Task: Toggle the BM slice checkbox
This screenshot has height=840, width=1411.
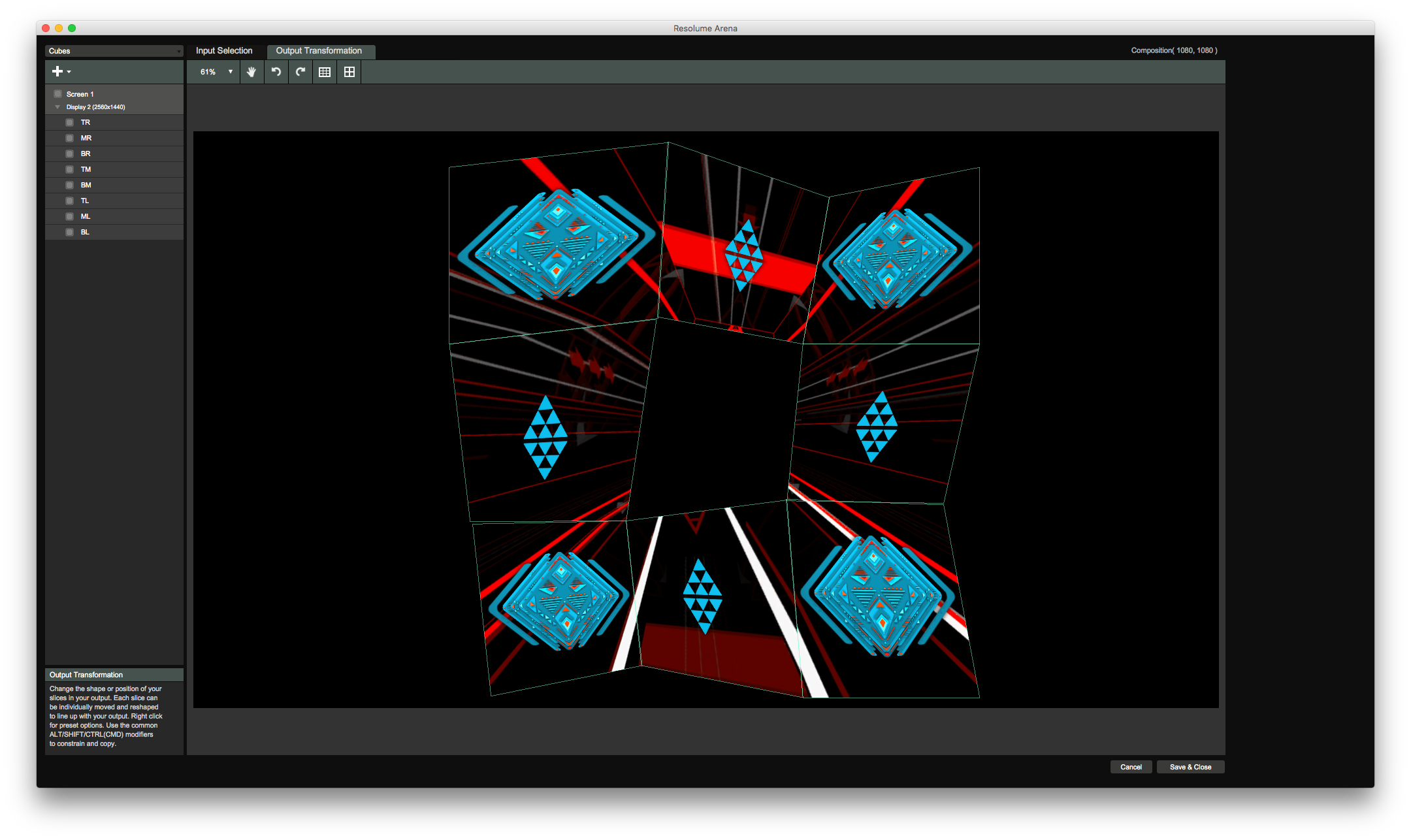Action: (x=70, y=185)
